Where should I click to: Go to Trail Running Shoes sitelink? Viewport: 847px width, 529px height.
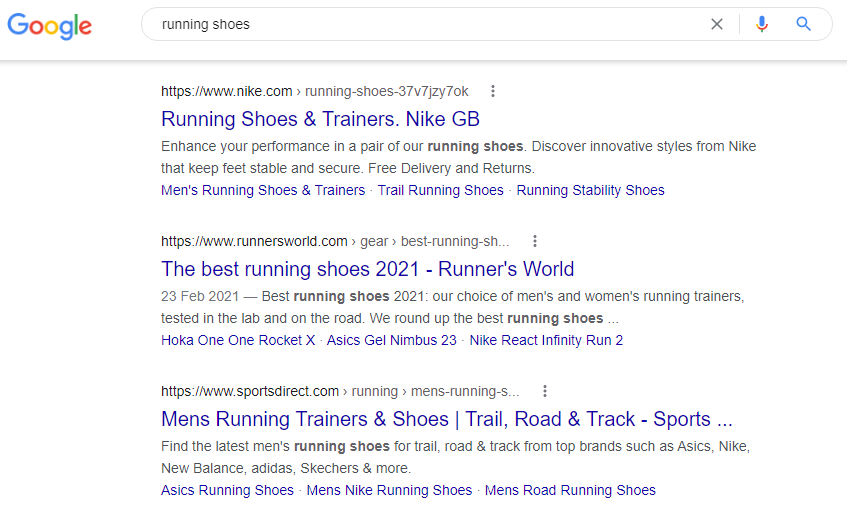(x=440, y=190)
